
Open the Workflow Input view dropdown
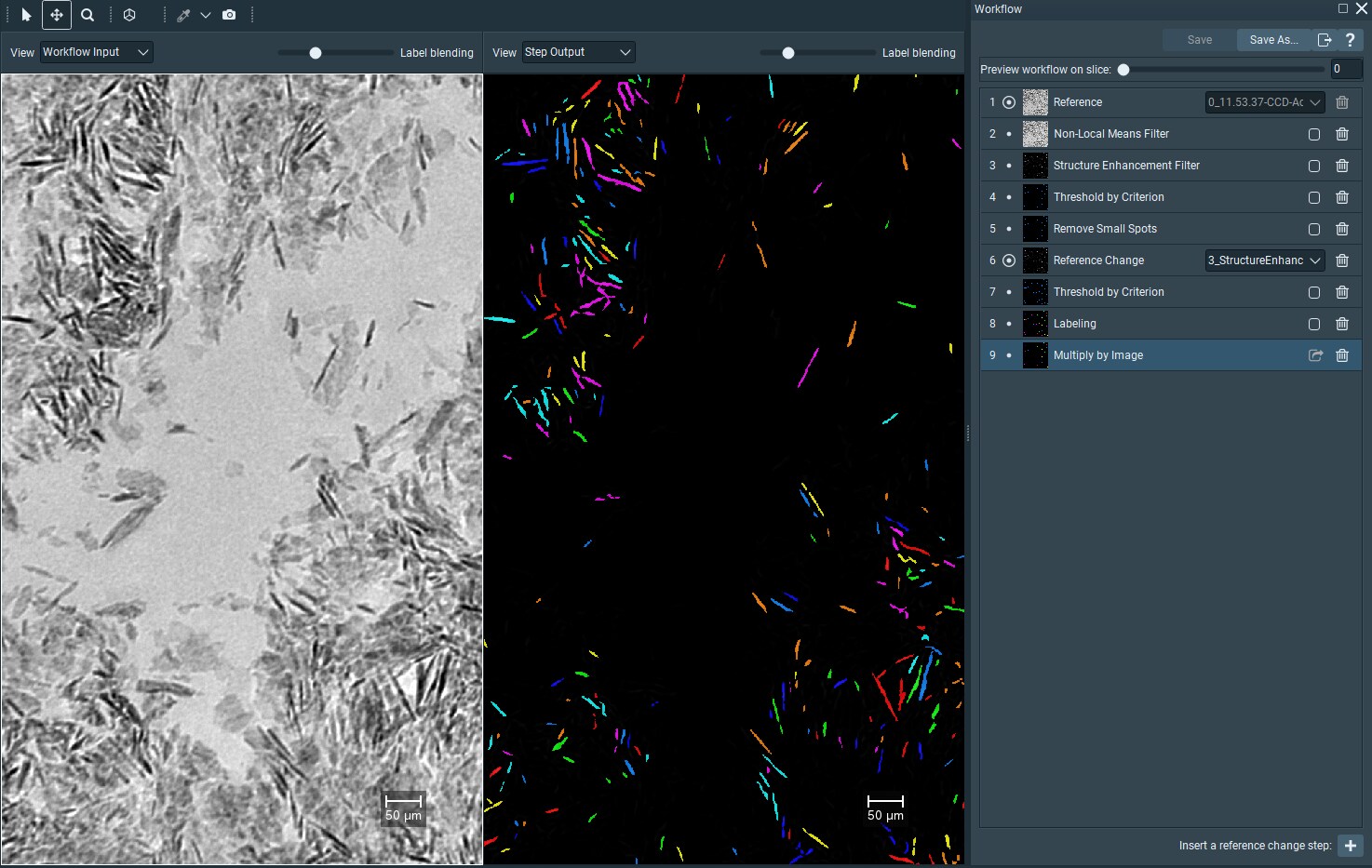tap(96, 52)
